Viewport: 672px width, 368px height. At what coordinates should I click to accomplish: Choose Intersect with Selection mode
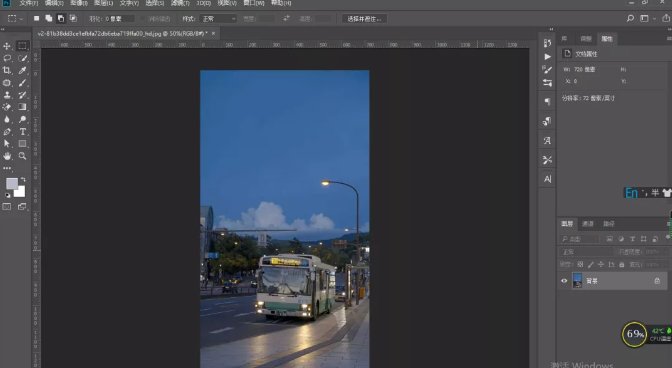[x=73, y=18]
